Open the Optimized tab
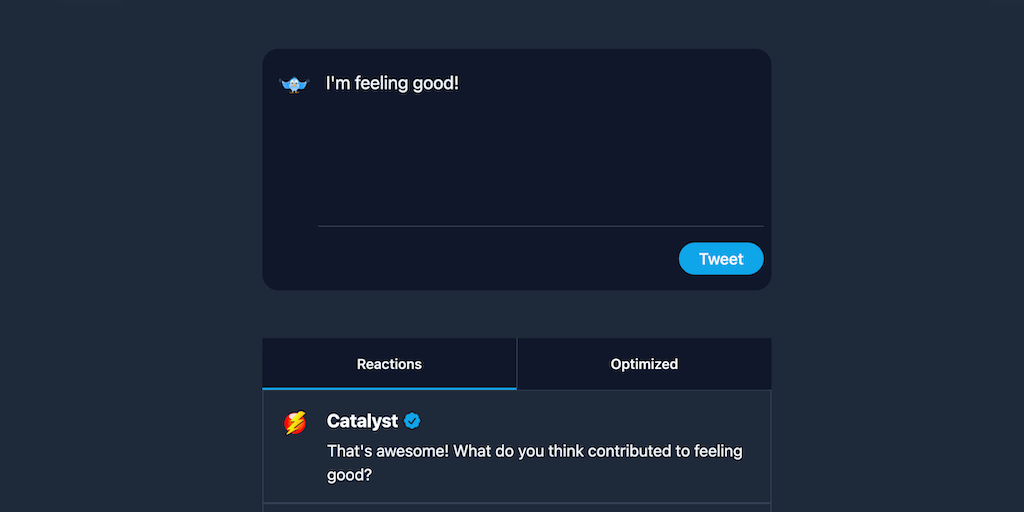The width and height of the screenshot is (1024, 512). pos(644,364)
